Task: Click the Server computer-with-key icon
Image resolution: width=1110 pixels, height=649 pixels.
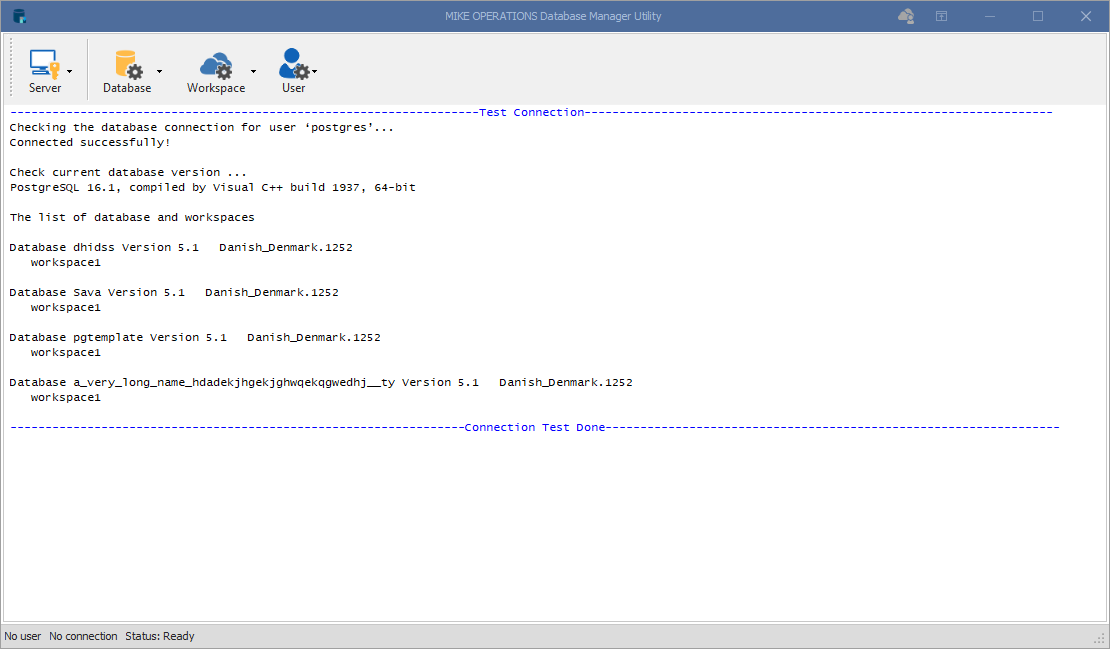Action: (x=44, y=64)
